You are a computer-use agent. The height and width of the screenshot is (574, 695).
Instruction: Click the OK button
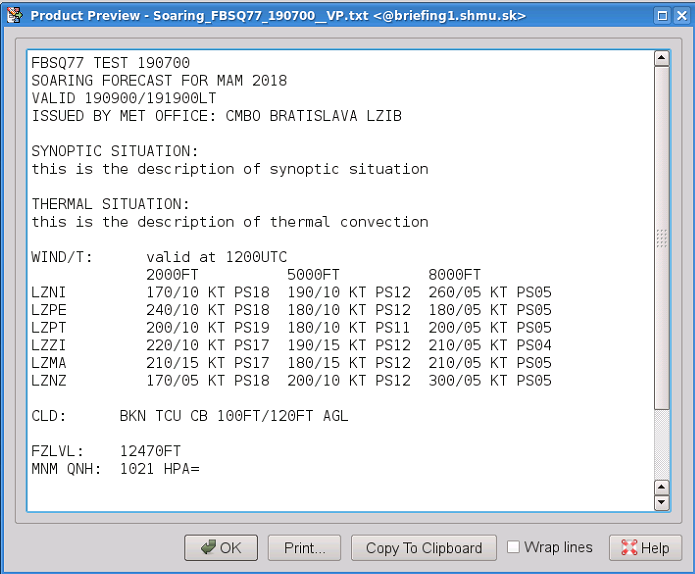(x=221, y=548)
